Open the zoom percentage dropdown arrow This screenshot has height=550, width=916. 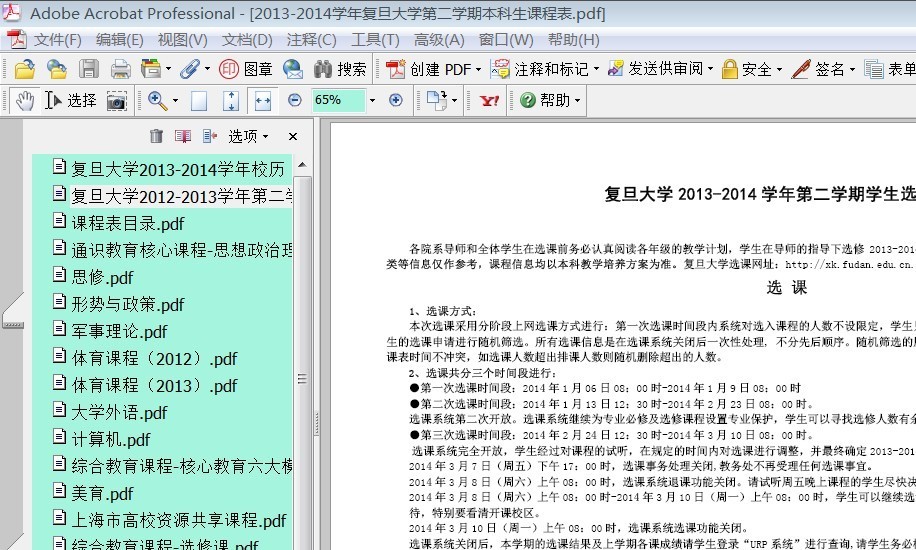tap(372, 100)
